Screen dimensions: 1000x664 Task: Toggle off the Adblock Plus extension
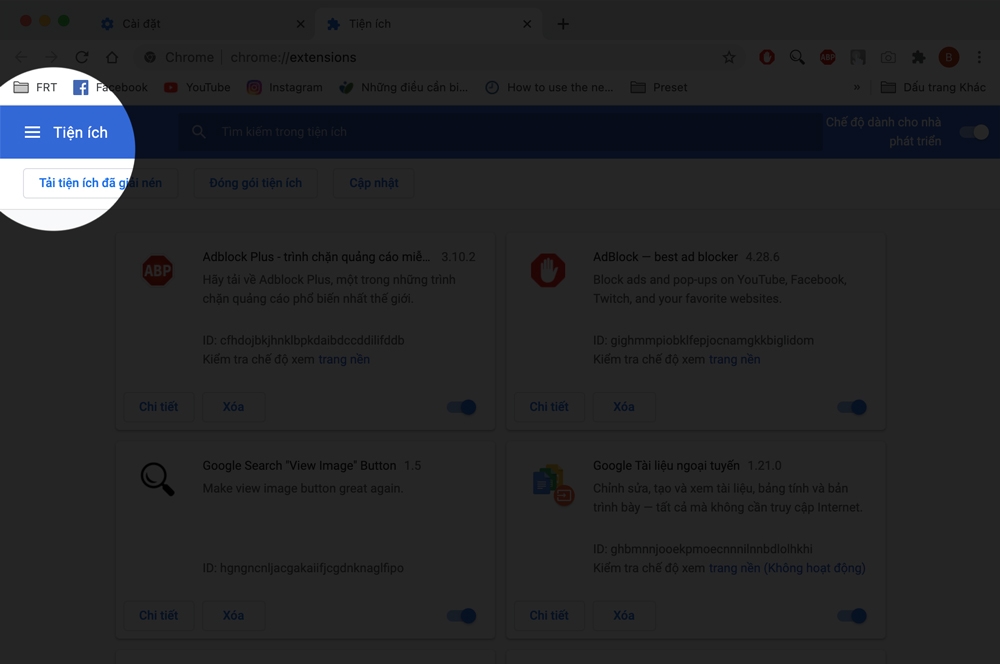click(x=460, y=407)
